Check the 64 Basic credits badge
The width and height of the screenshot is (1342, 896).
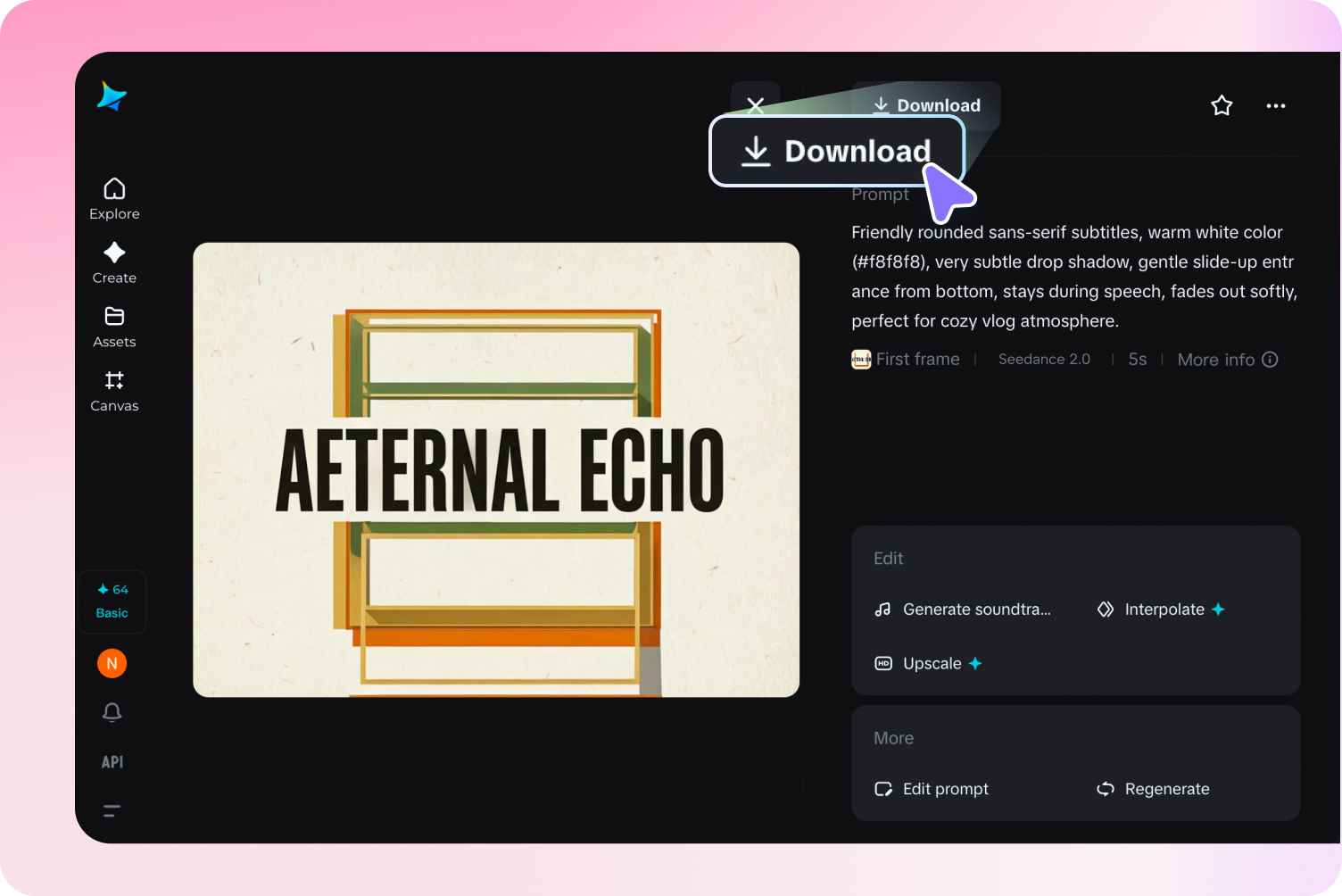[x=112, y=601]
